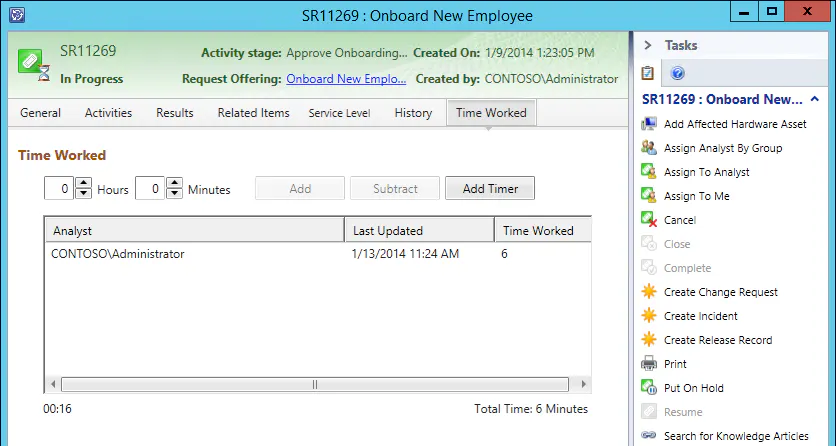
Task: Click the Assign To Me icon
Action: (x=649, y=196)
